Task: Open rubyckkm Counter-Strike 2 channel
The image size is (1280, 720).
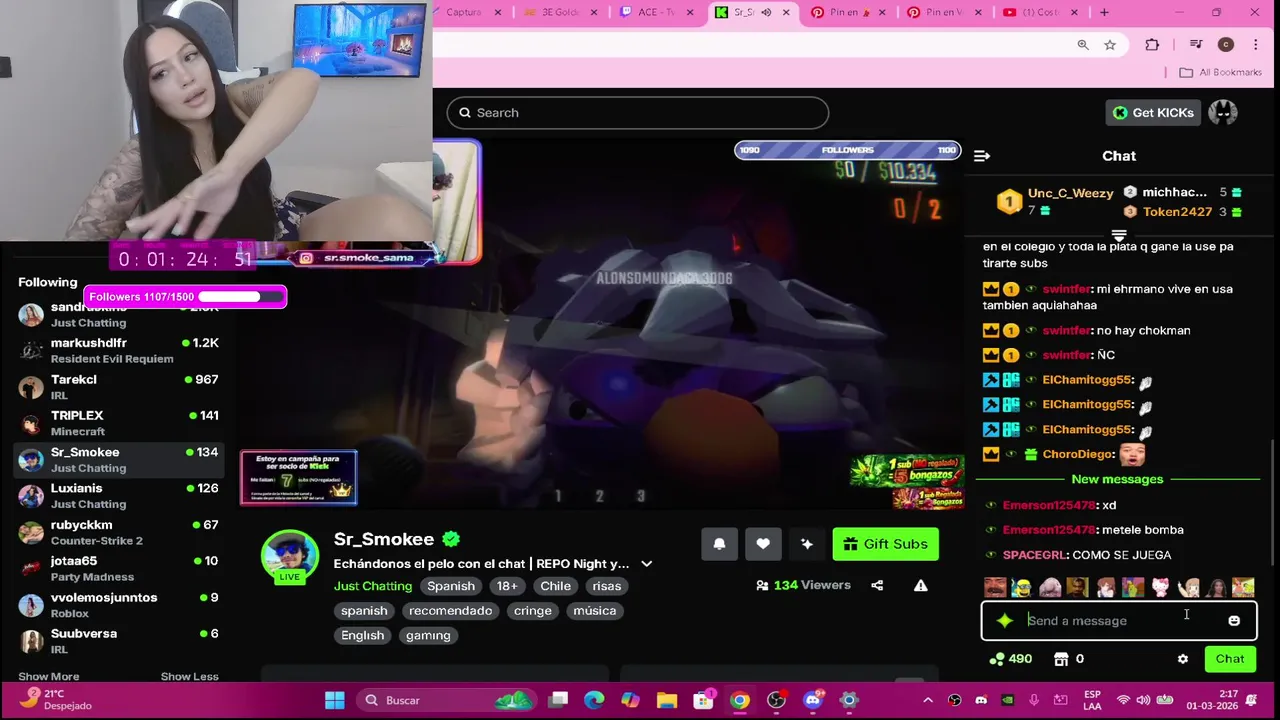Action: coord(118,532)
